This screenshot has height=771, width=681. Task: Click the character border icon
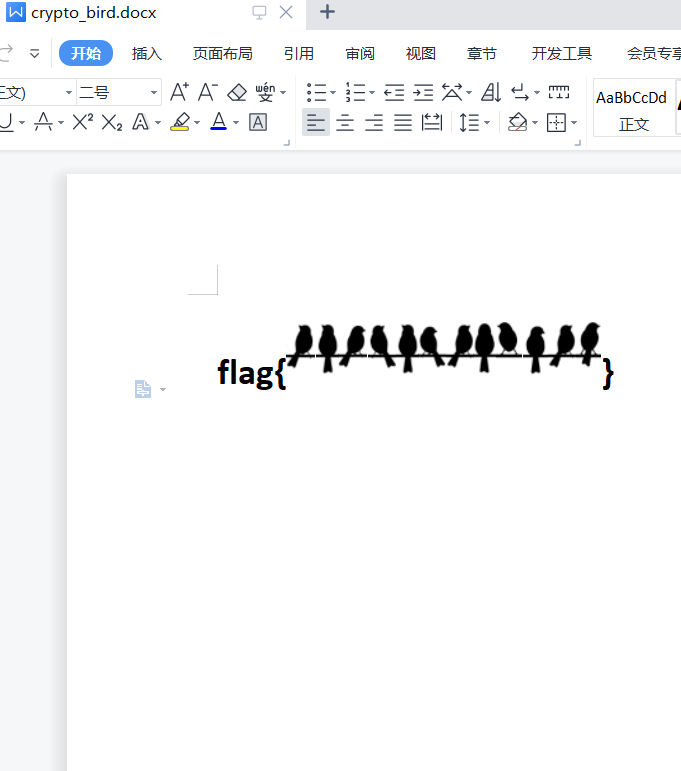pyautogui.click(x=258, y=123)
